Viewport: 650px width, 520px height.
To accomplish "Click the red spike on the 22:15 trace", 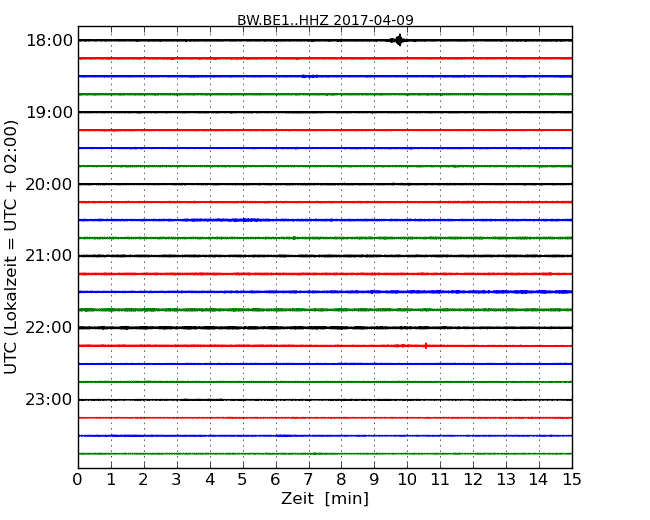I will (x=426, y=346).
